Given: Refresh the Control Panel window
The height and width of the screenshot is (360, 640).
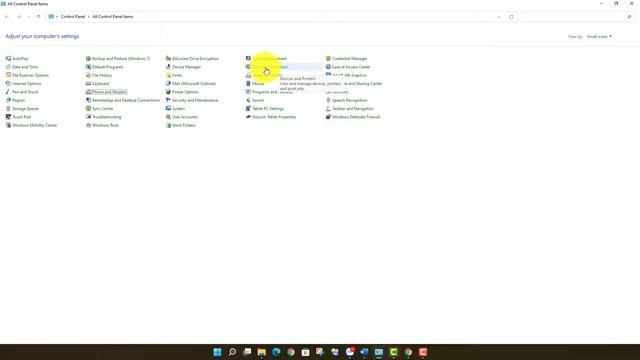Looking at the screenshot, I should tap(511, 17).
